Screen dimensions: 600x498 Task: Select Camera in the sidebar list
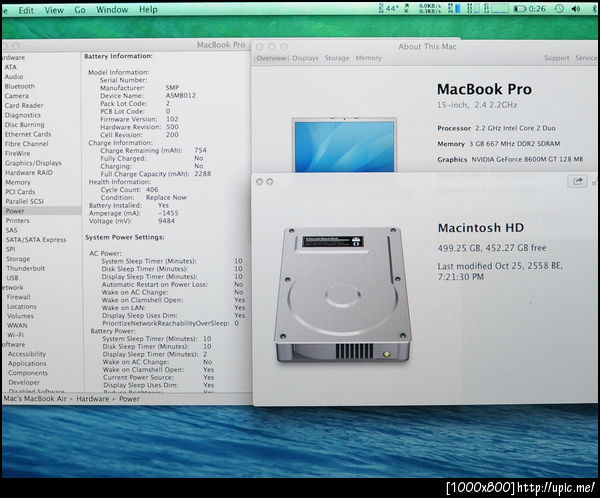click(x=16, y=96)
